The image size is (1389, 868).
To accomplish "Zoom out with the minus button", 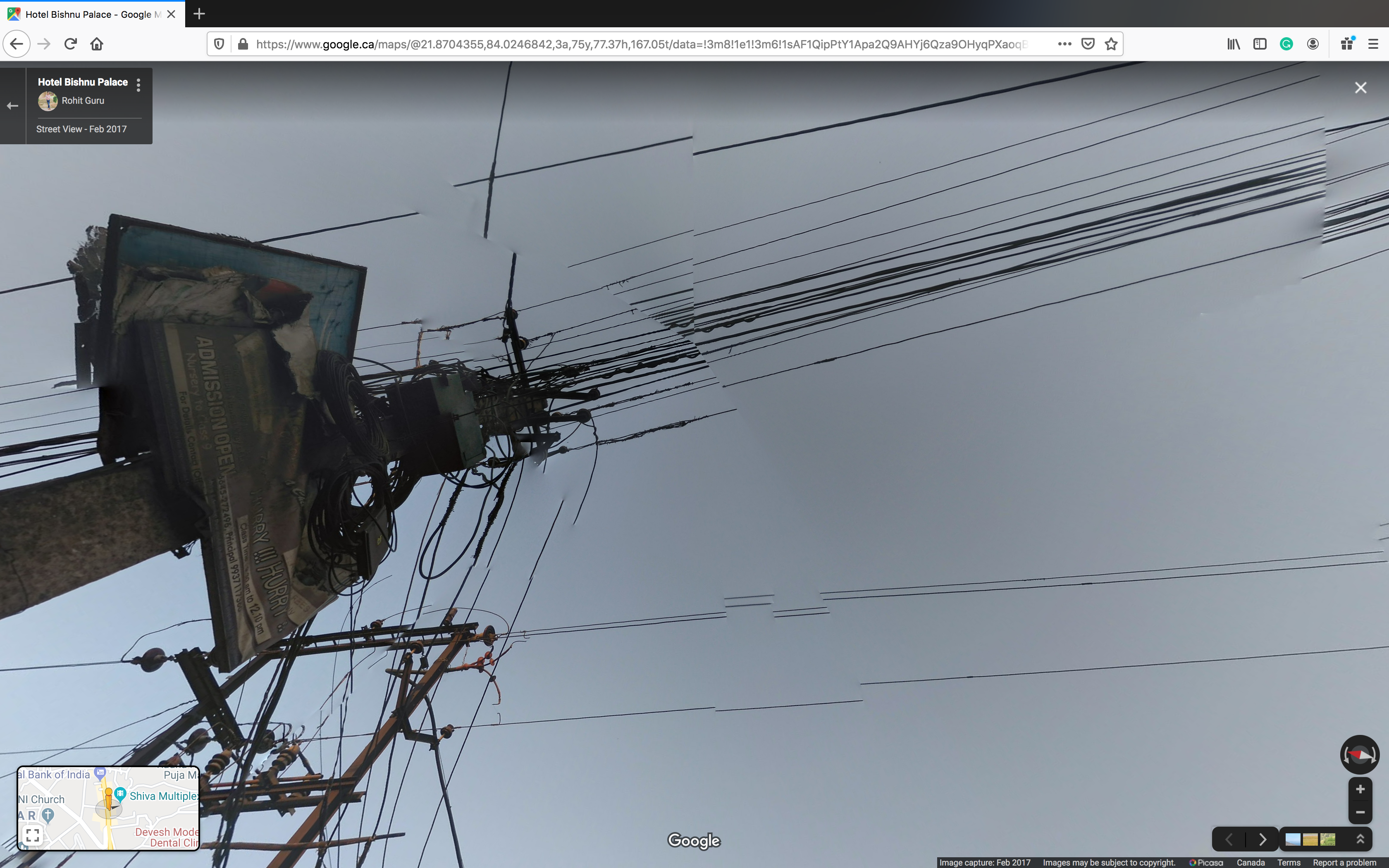I will (x=1360, y=812).
